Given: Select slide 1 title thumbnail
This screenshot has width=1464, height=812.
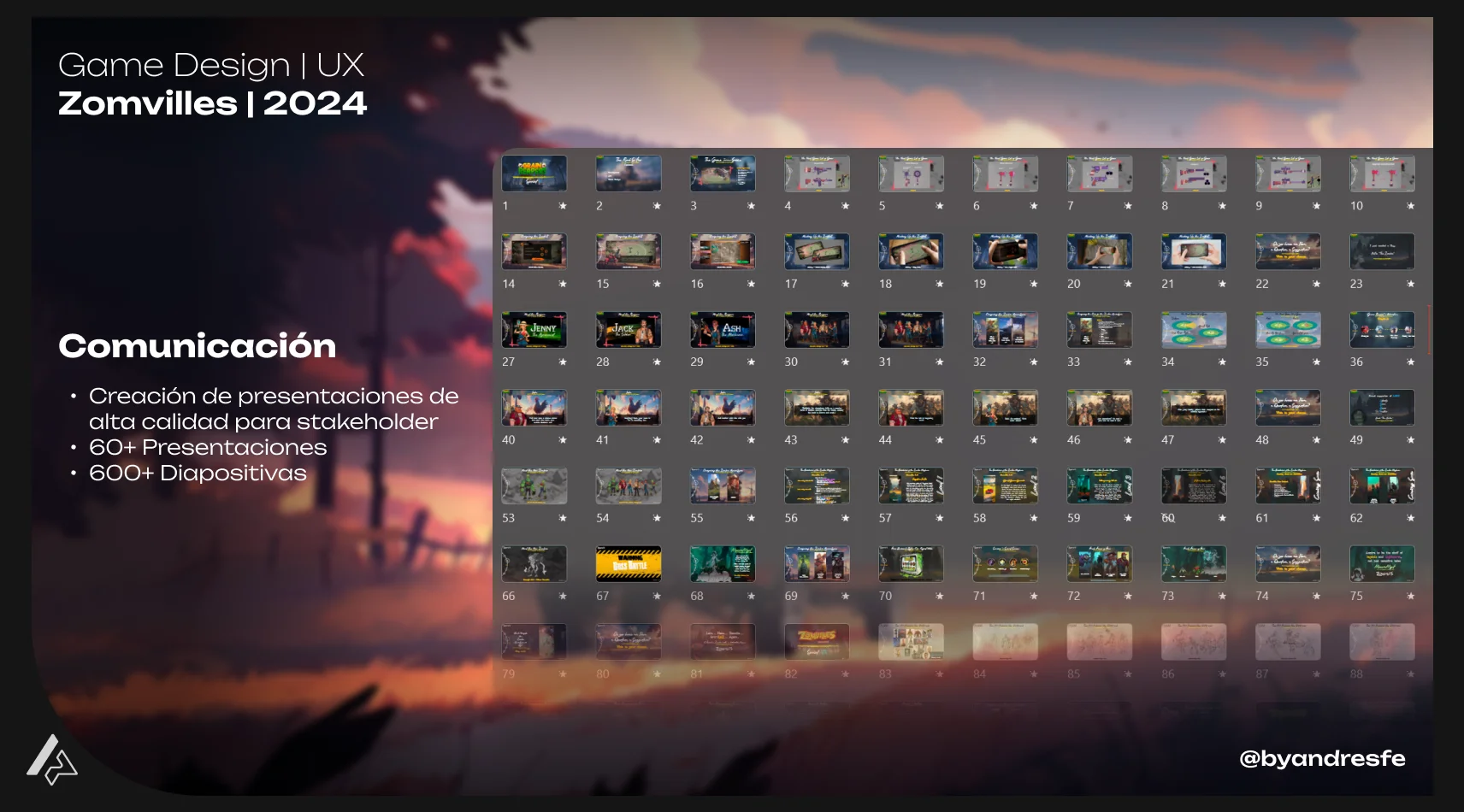Looking at the screenshot, I should coord(534,174).
